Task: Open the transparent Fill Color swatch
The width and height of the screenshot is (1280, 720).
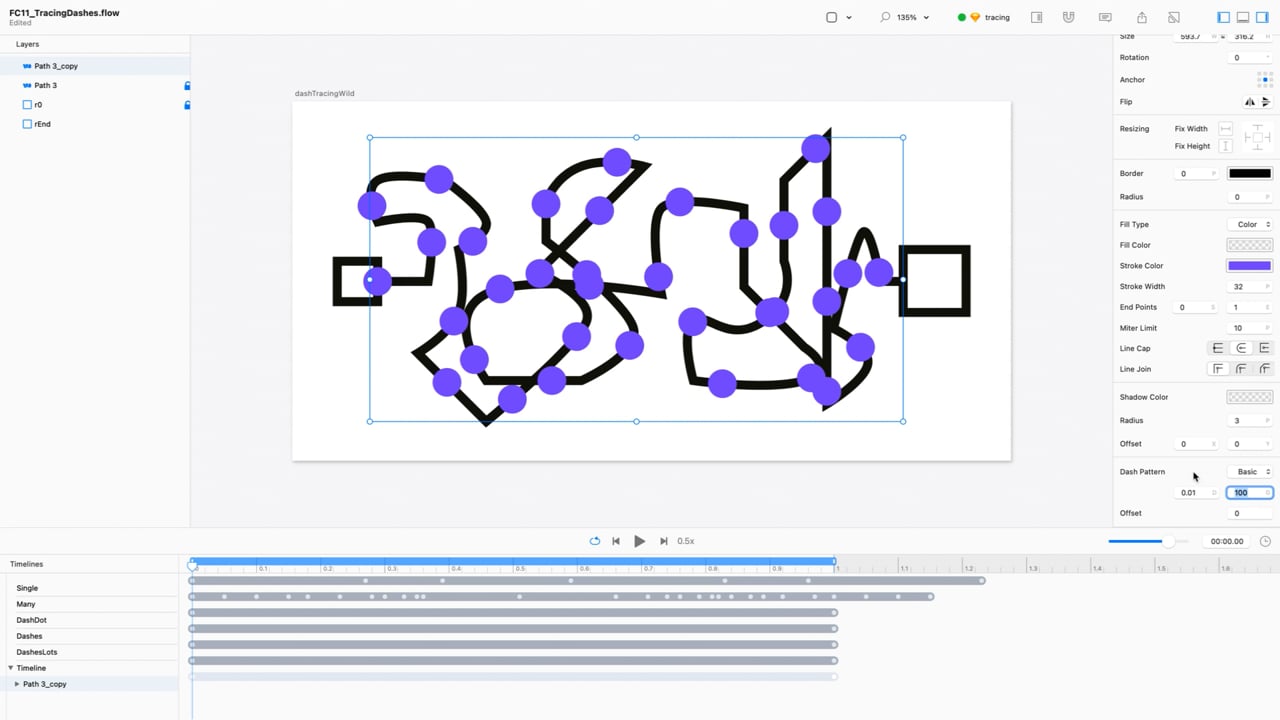Action: coord(1250,245)
